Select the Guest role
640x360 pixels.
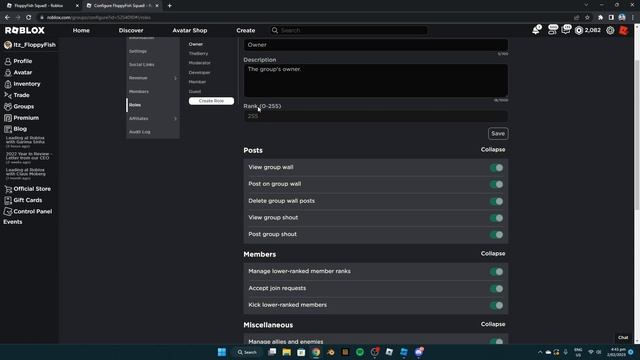195,92
